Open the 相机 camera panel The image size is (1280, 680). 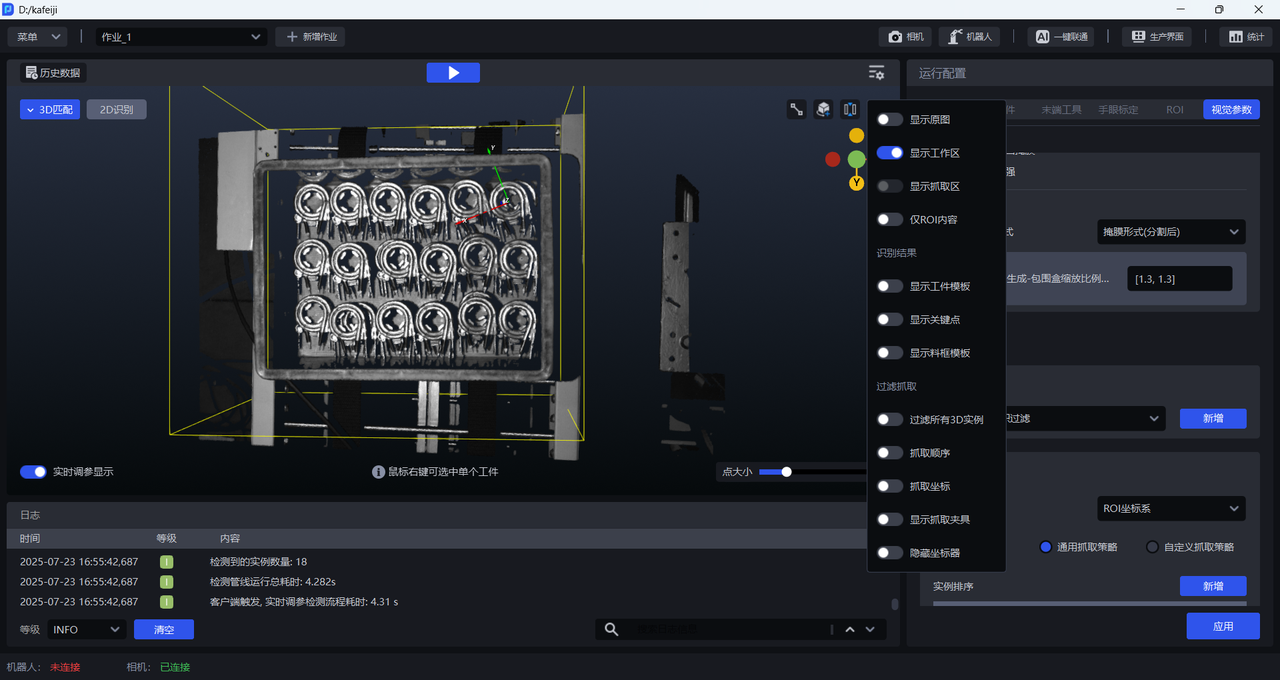pos(905,37)
